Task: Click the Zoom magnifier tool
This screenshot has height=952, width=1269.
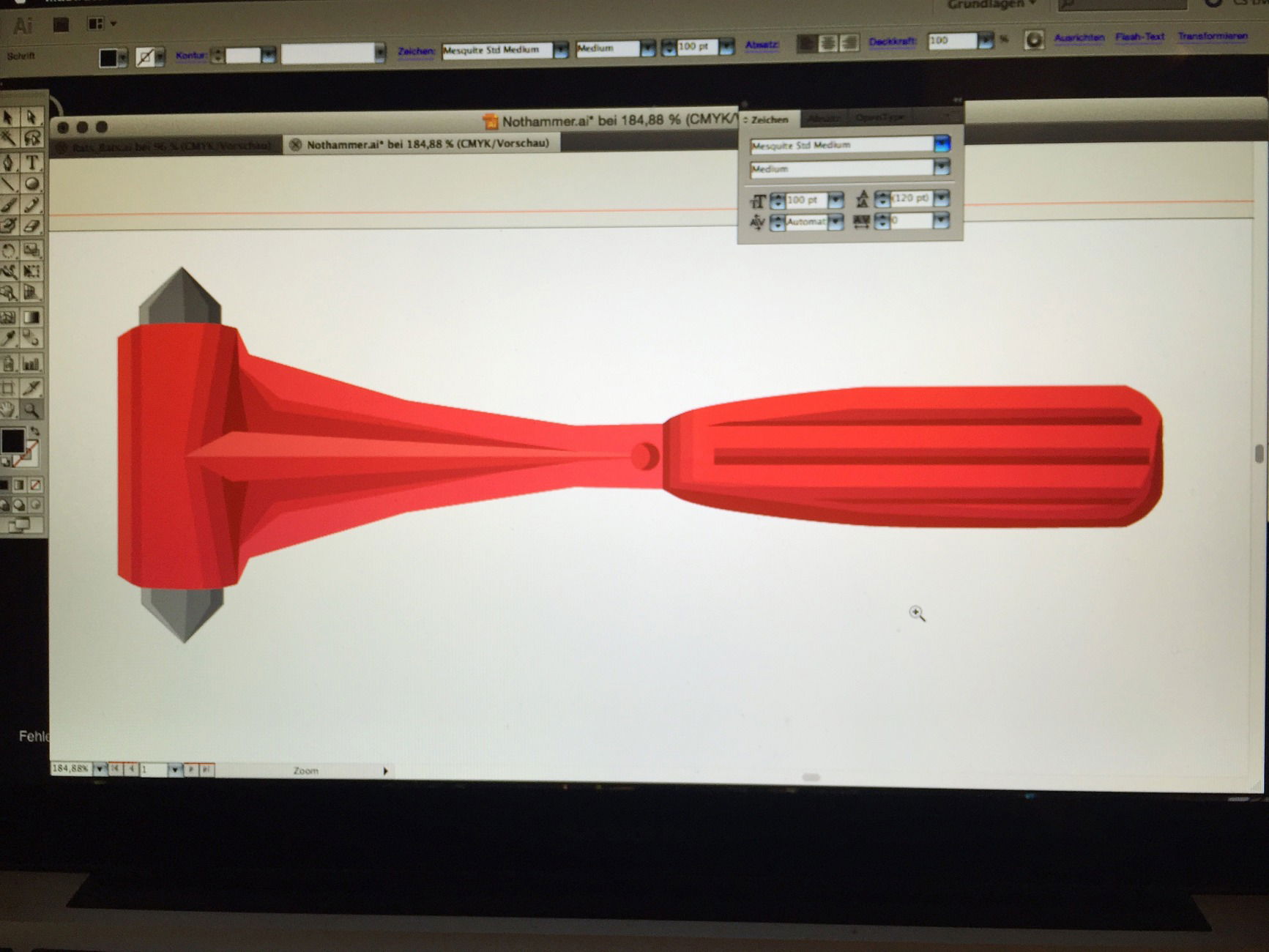Action: coord(31,409)
